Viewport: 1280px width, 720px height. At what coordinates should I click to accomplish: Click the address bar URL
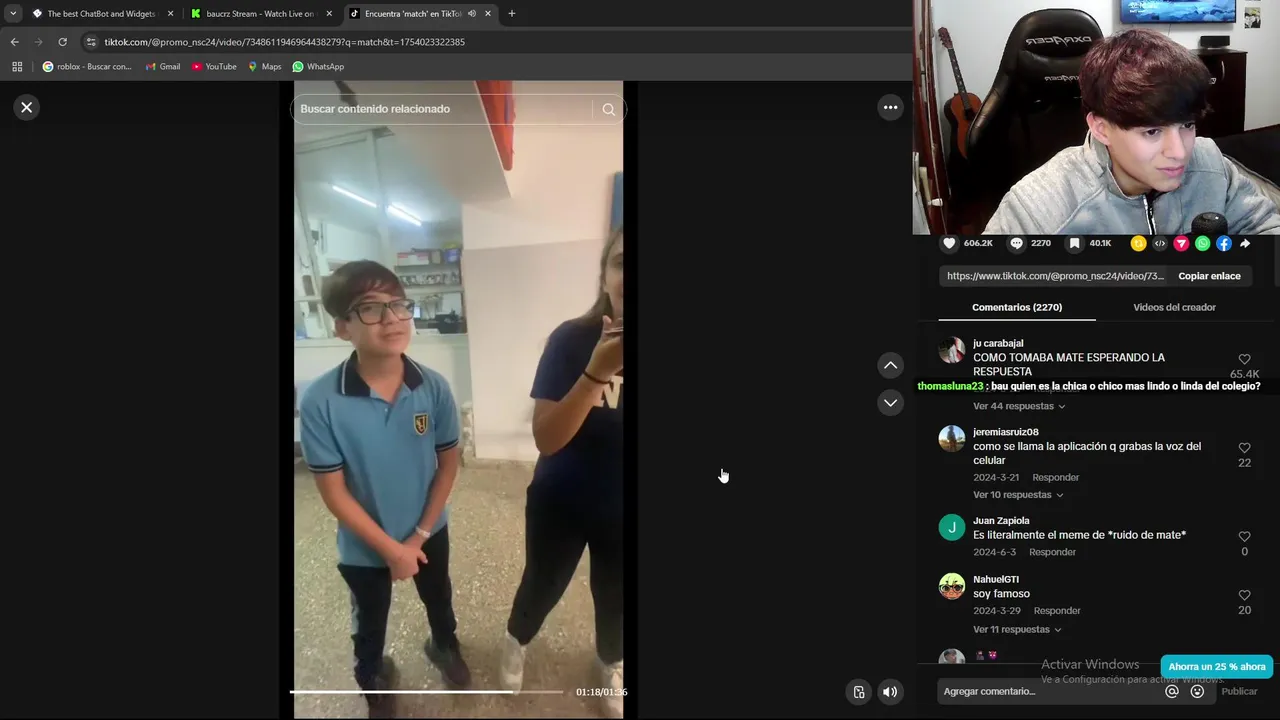coord(284,42)
